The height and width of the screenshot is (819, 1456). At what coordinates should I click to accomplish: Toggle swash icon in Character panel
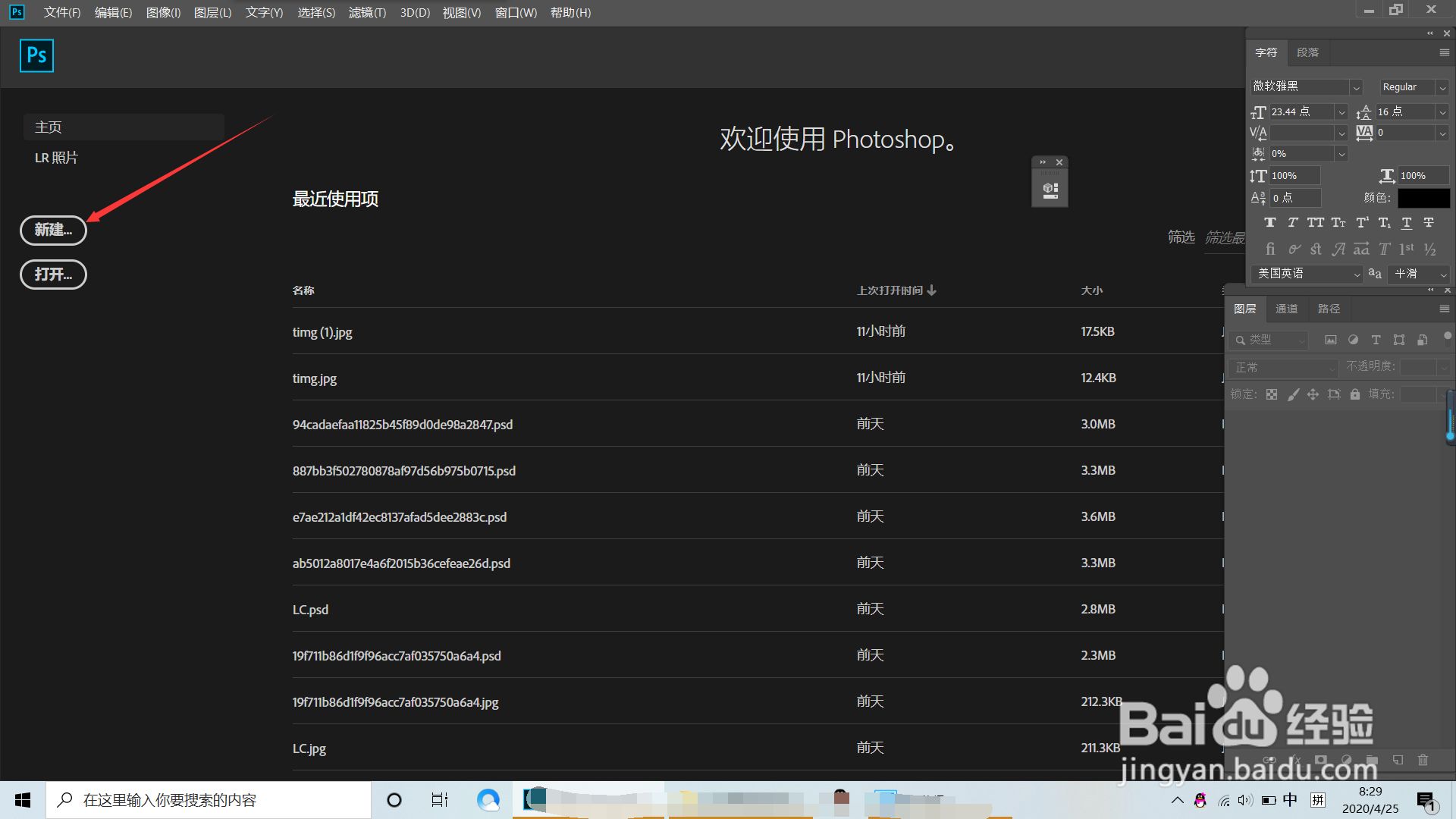tap(1294, 249)
